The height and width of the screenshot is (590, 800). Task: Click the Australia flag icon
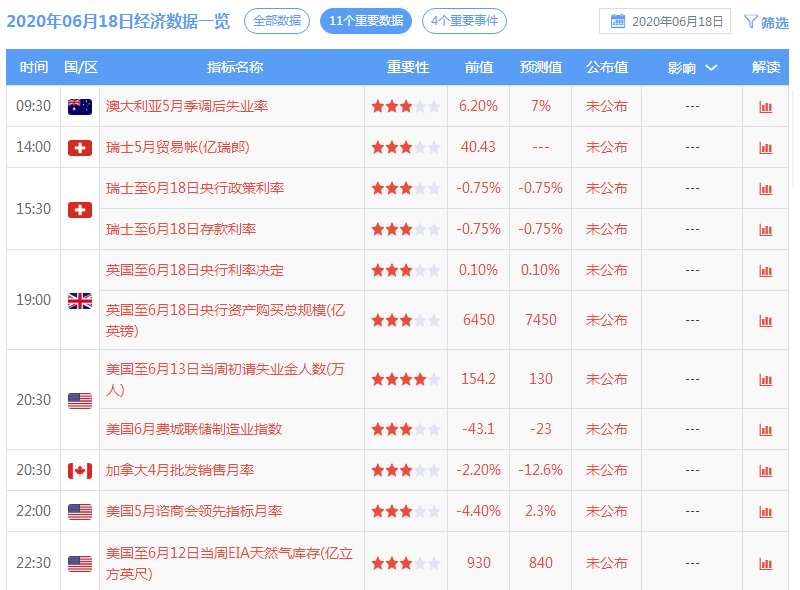click(x=80, y=106)
